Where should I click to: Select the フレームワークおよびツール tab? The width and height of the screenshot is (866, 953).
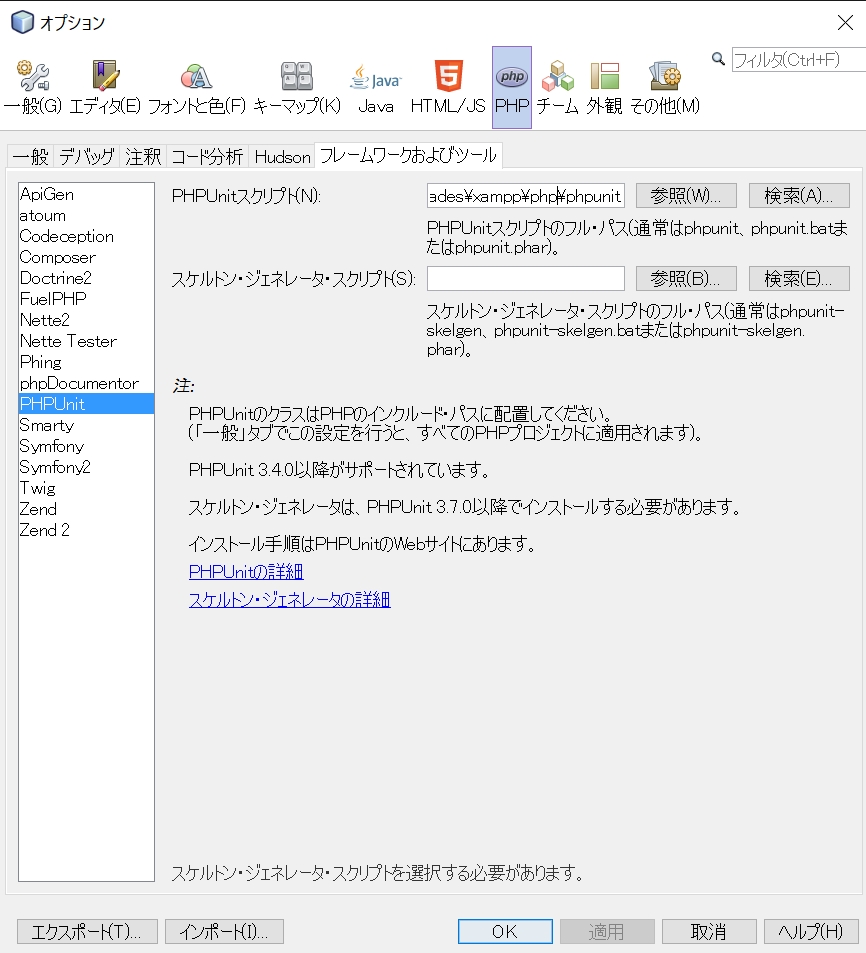[408, 156]
